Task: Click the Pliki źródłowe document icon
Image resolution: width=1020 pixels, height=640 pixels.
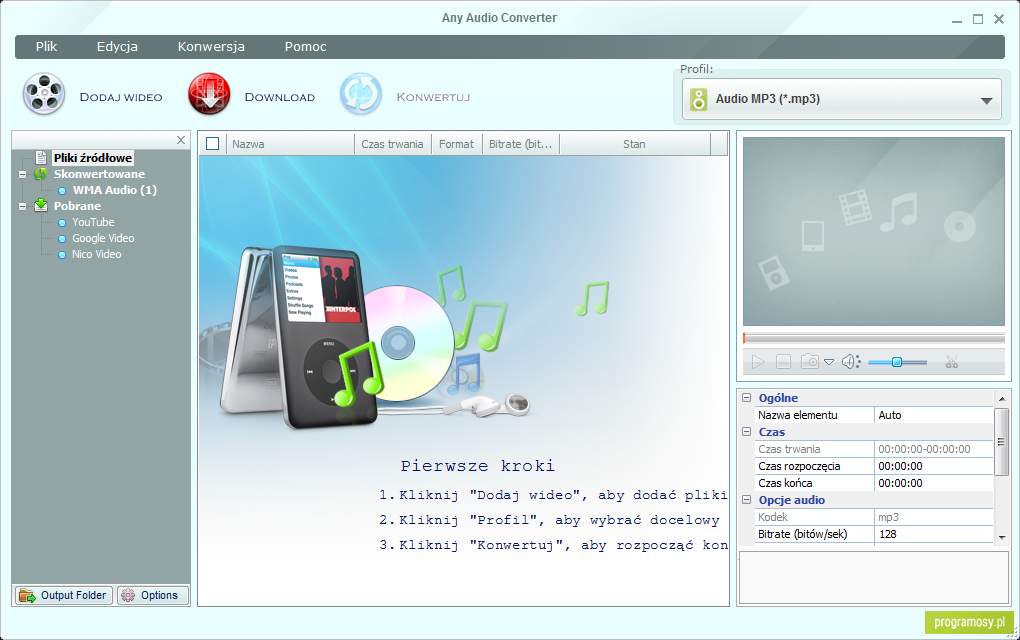Action: point(41,157)
